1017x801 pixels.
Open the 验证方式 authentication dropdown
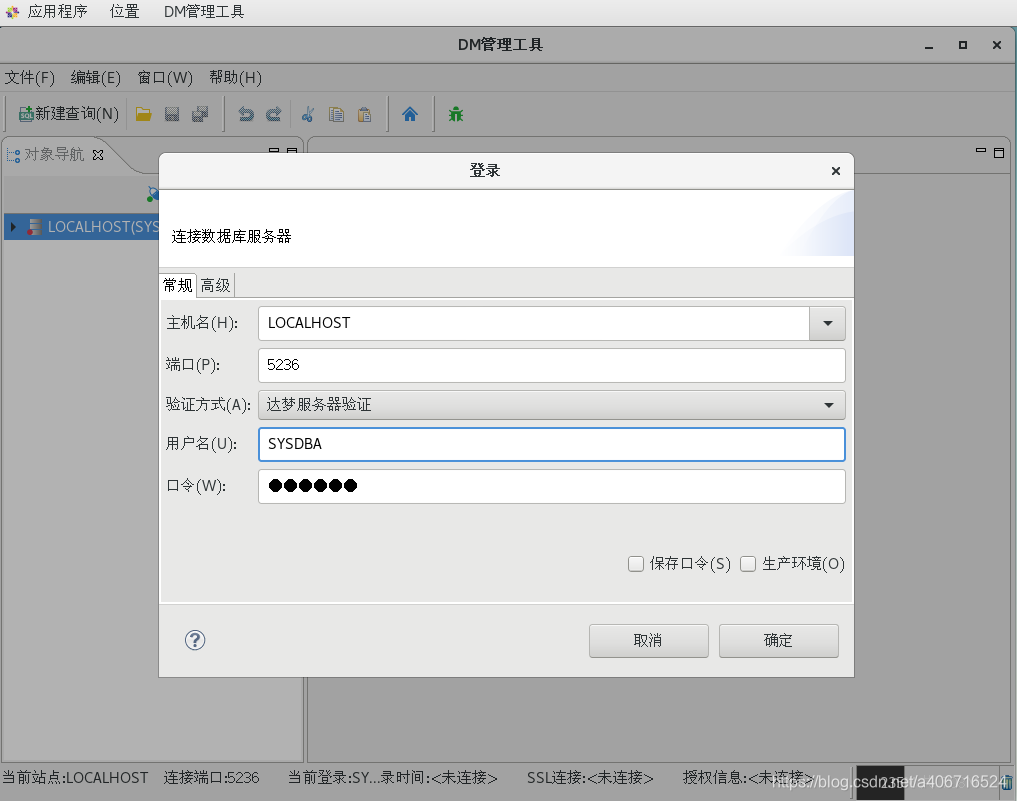point(828,404)
